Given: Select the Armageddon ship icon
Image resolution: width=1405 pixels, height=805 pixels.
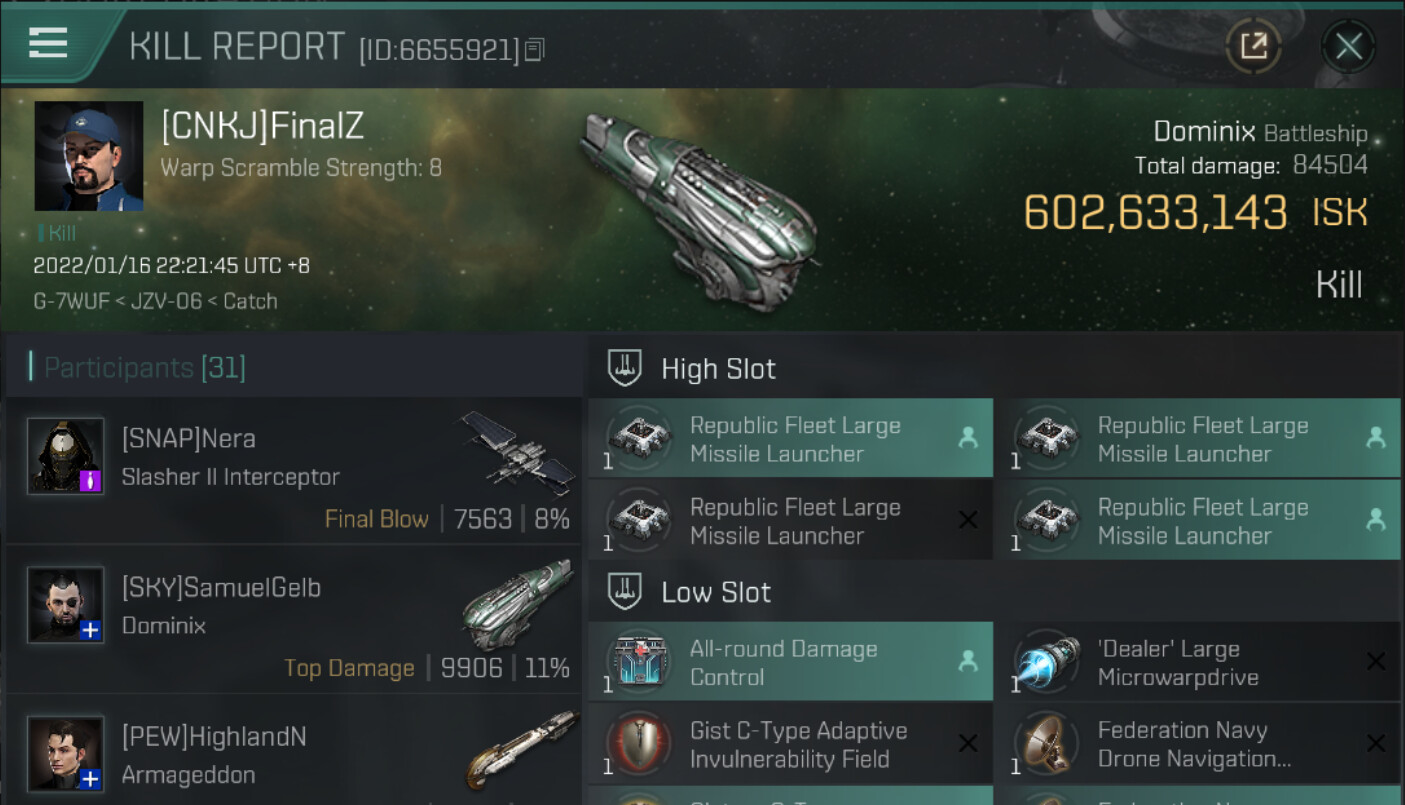Looking at the screenshot, I should coord(522,749).
